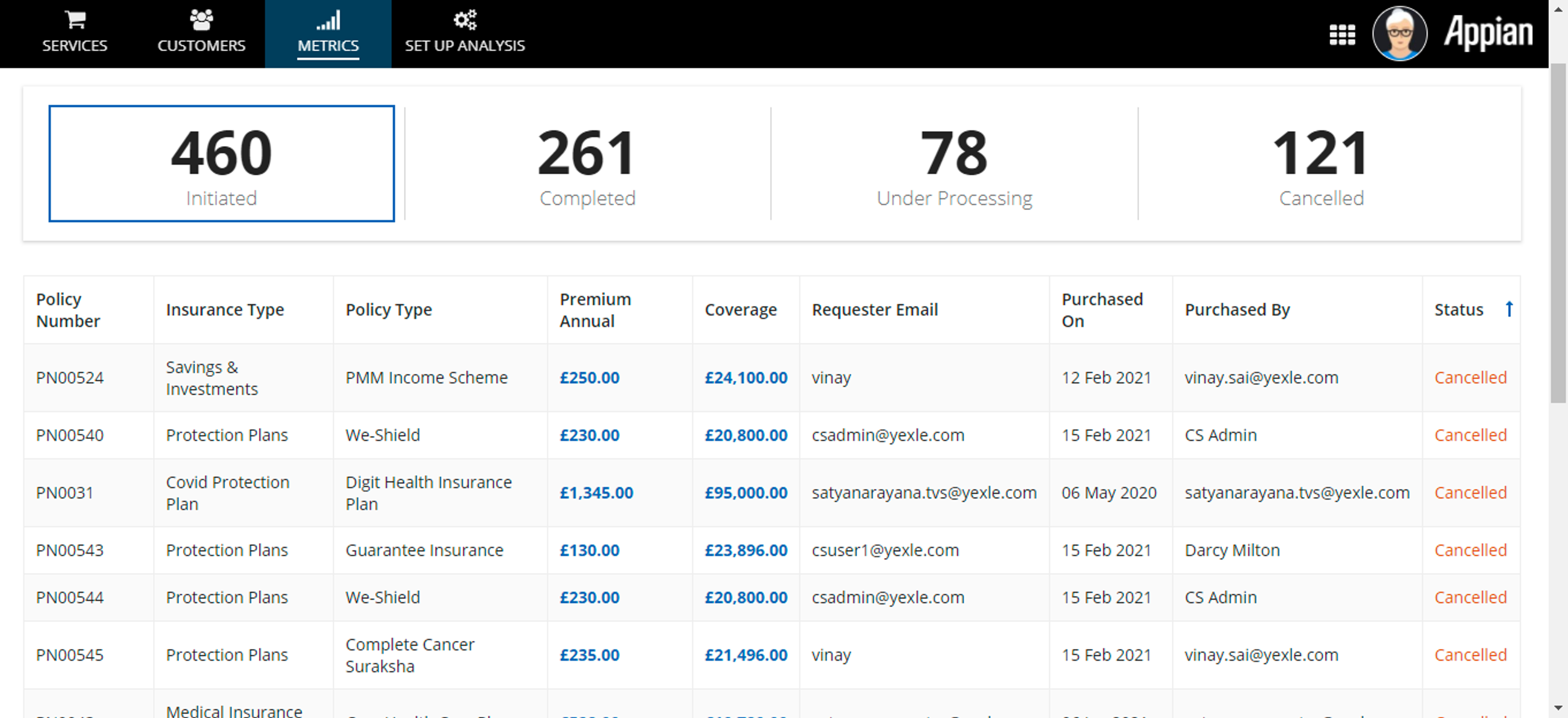
Task: Sort by Insurance Type column header
Action: (225, 310)
